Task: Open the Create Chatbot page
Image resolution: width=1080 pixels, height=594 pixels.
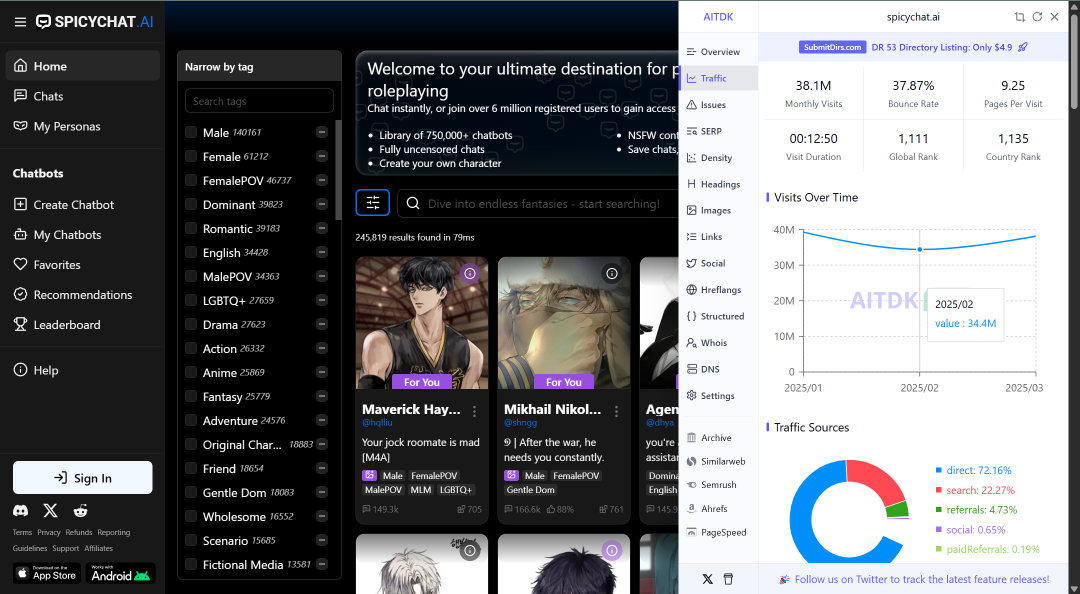Action: tap(83, 205)
